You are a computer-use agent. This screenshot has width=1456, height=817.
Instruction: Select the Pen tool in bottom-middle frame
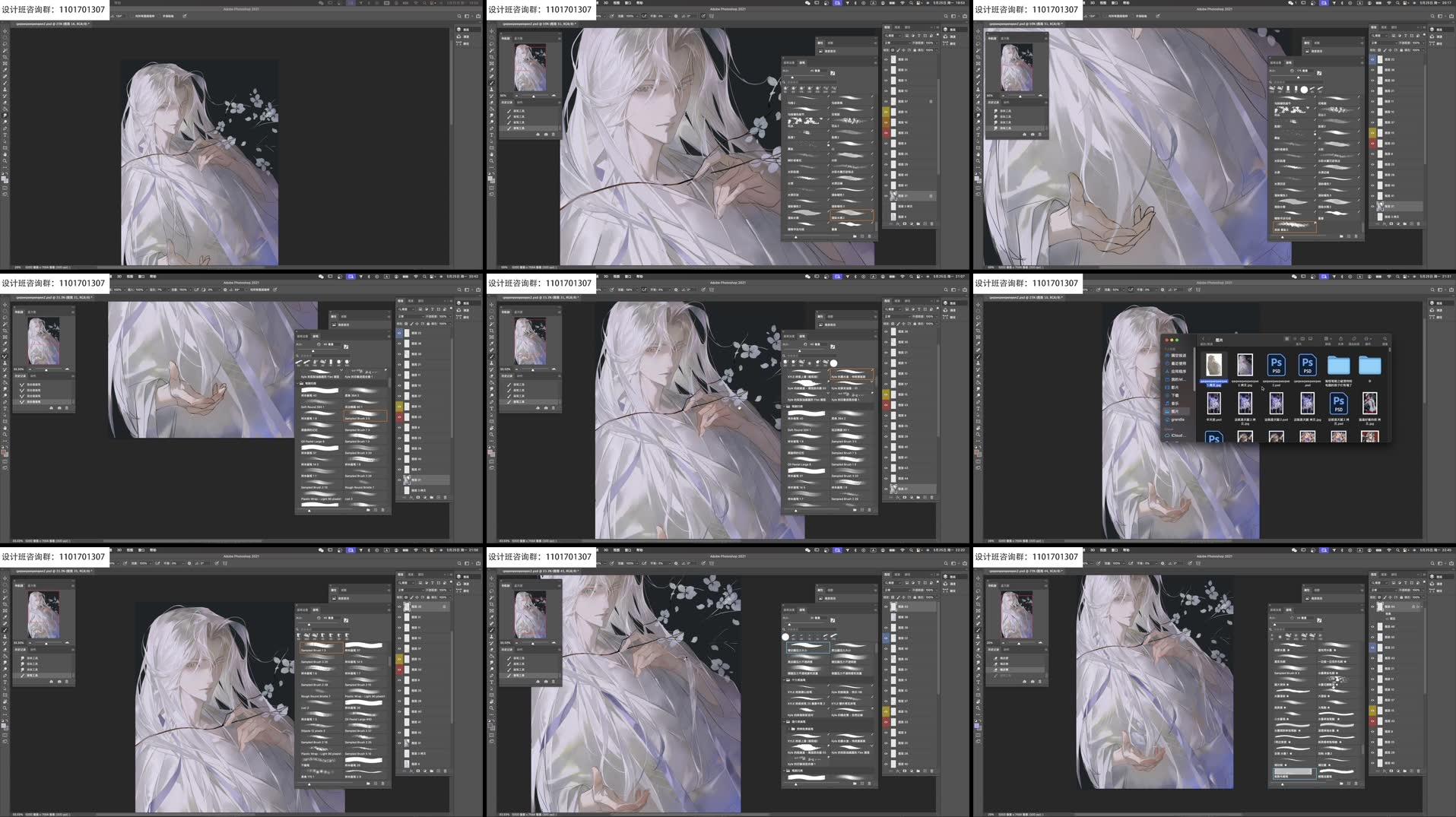(x=491, y=676)
